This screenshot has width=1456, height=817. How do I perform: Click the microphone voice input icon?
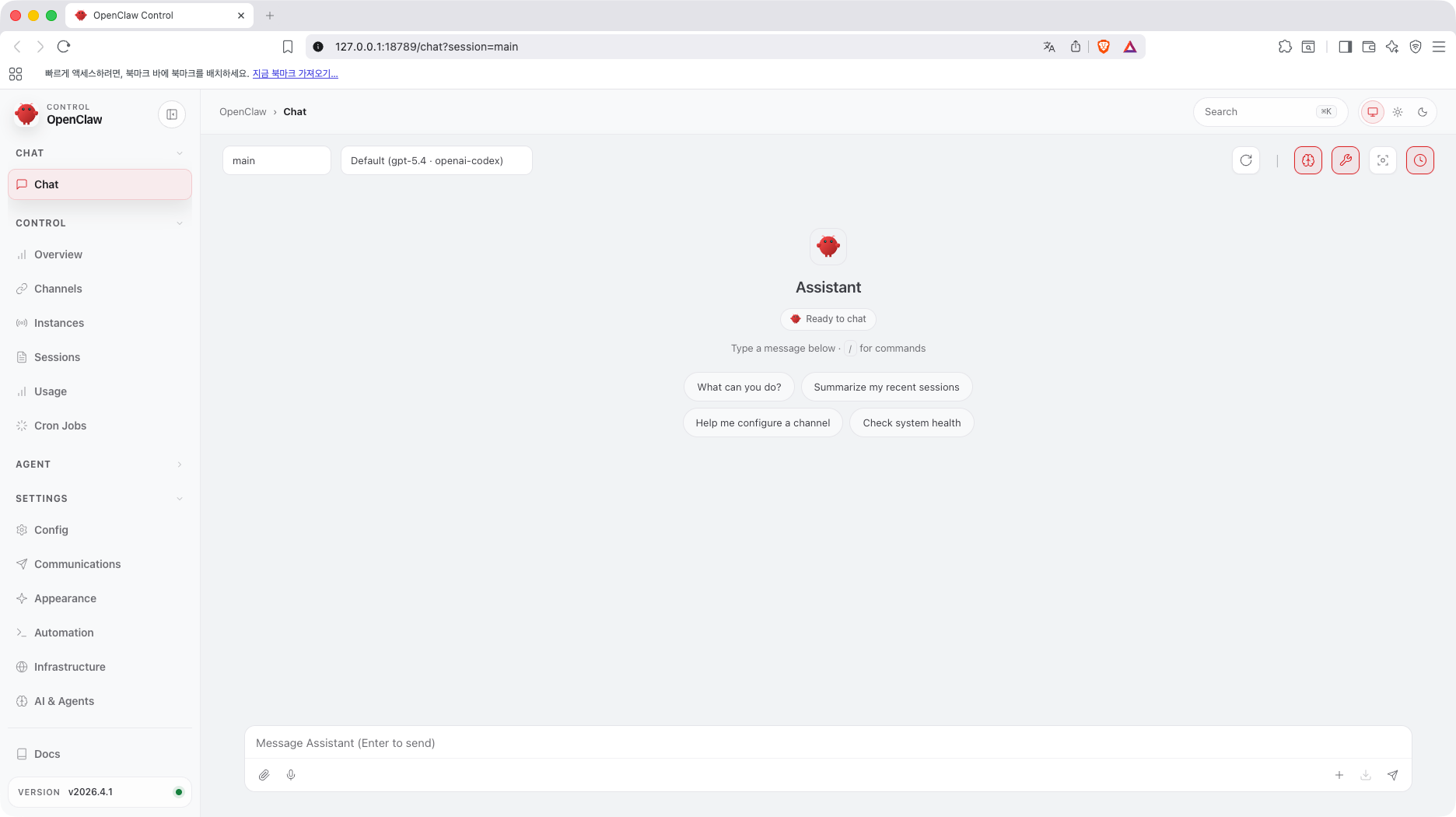pyautogui.click(x=291, y=775)
